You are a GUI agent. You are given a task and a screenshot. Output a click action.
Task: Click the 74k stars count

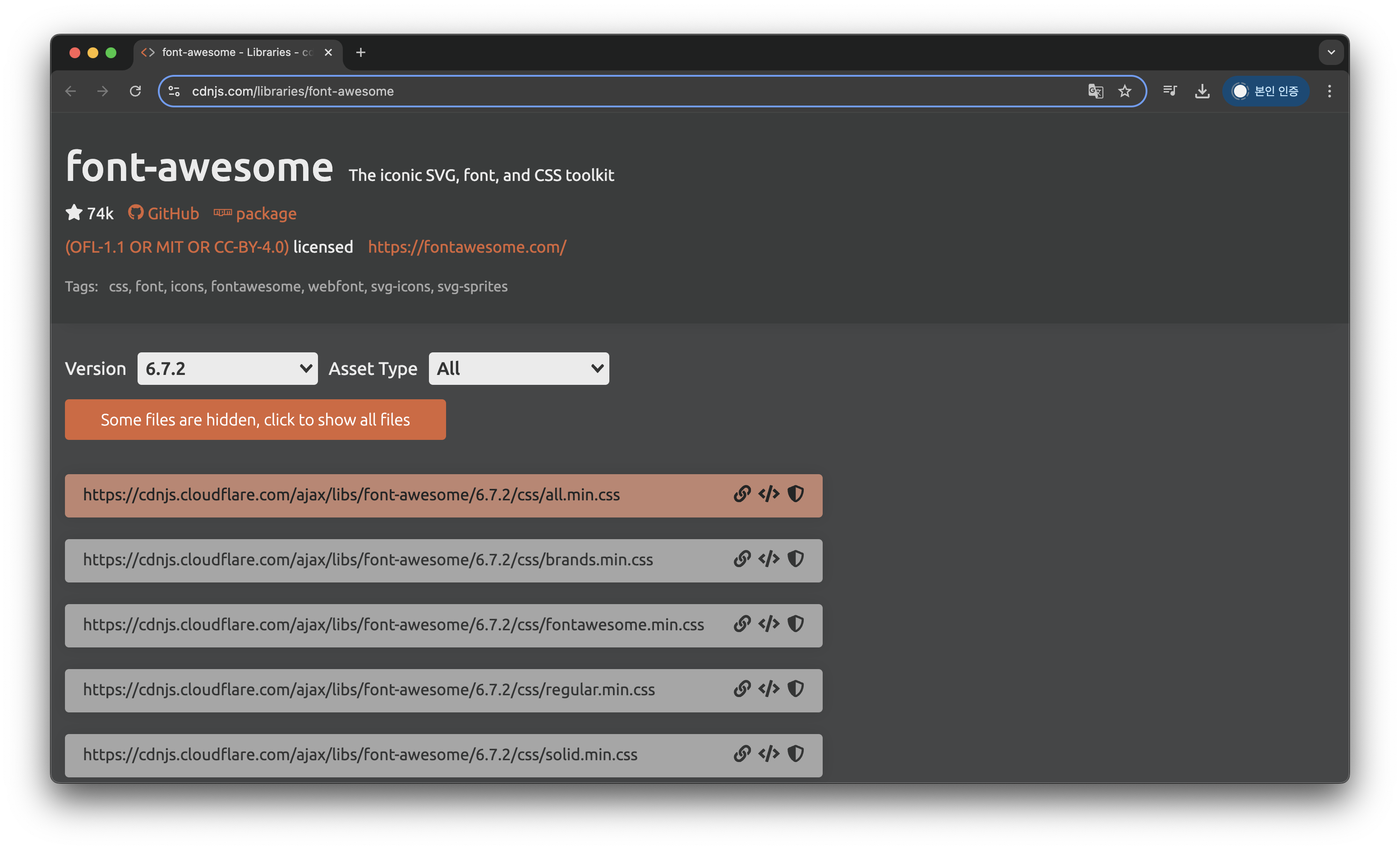90,213
